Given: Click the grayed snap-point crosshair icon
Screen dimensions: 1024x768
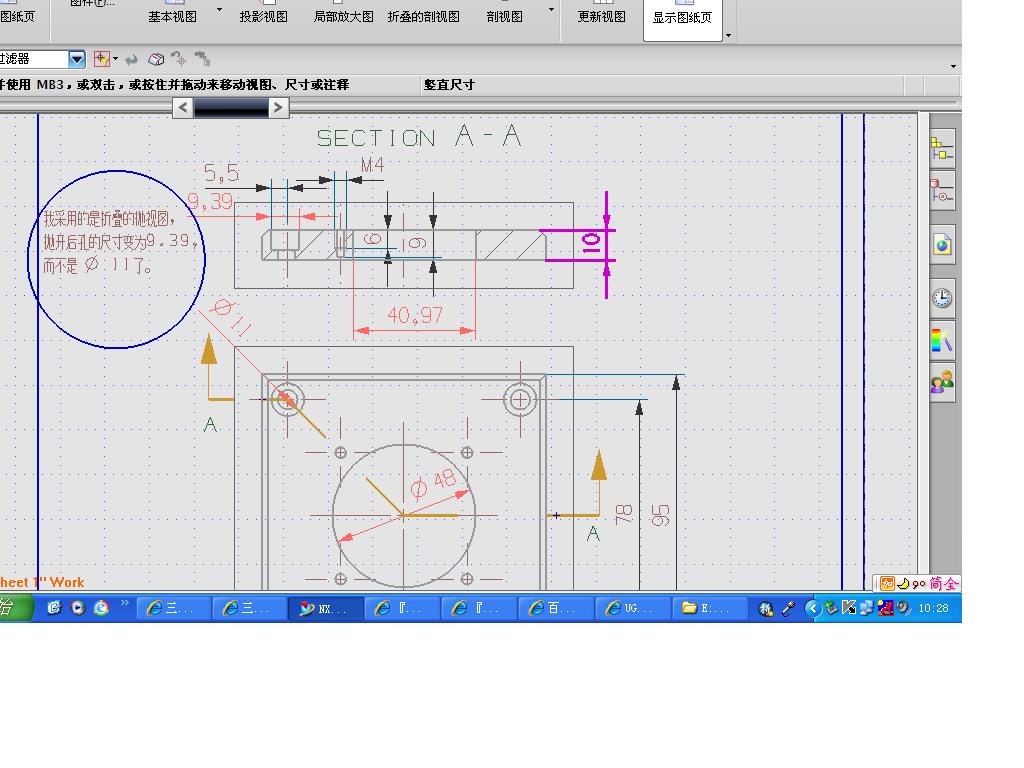Looking at the screenshot, I should coord(178,59).
